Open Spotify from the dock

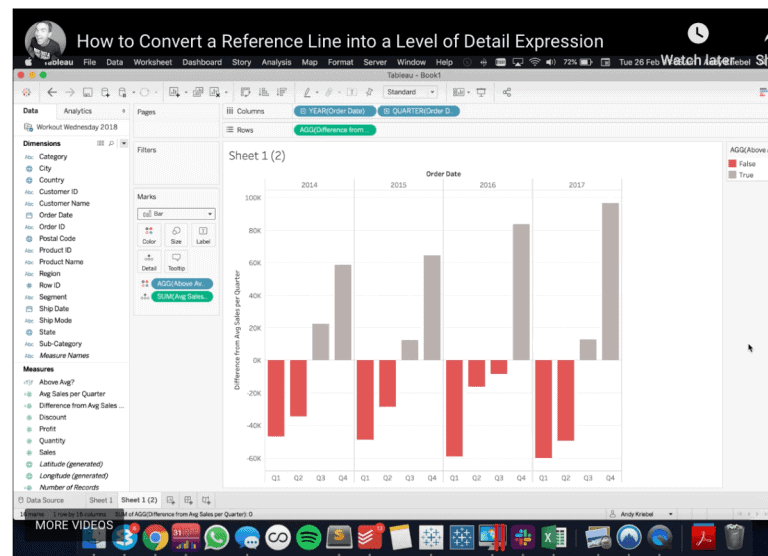pyautogui.click(x=309, y=538)
